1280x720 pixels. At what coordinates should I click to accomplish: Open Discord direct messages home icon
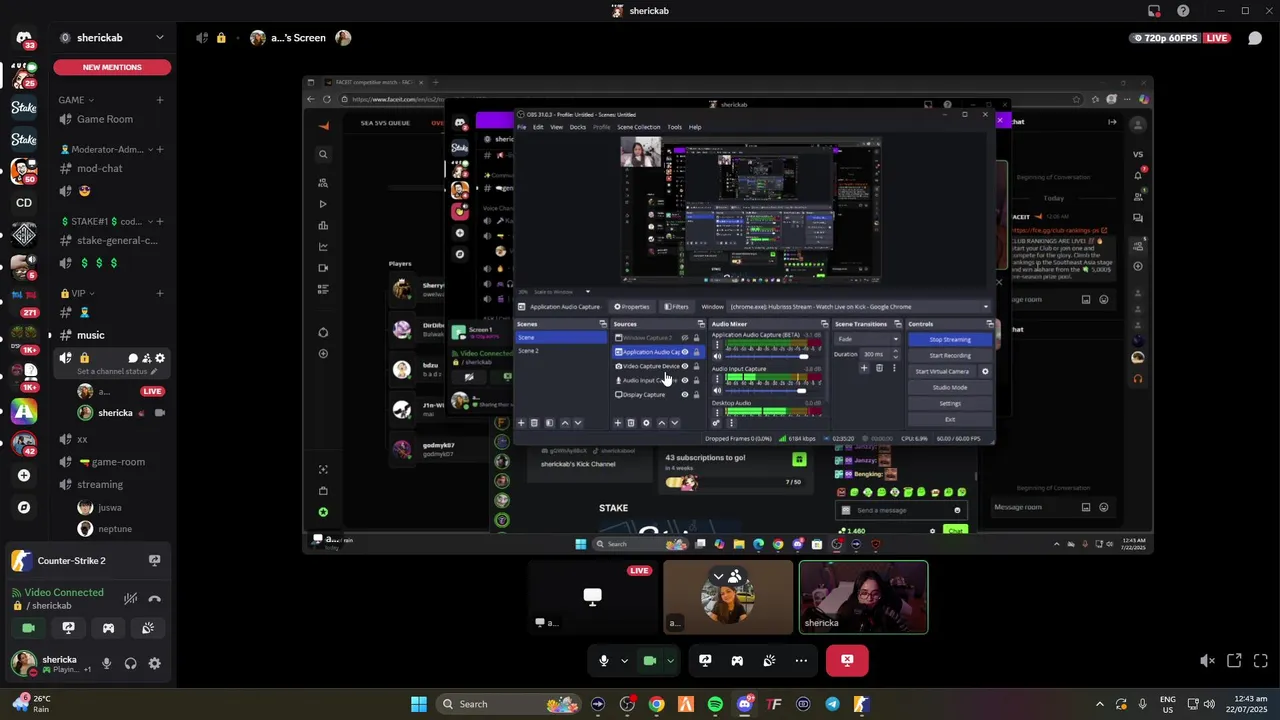[24, 38]
